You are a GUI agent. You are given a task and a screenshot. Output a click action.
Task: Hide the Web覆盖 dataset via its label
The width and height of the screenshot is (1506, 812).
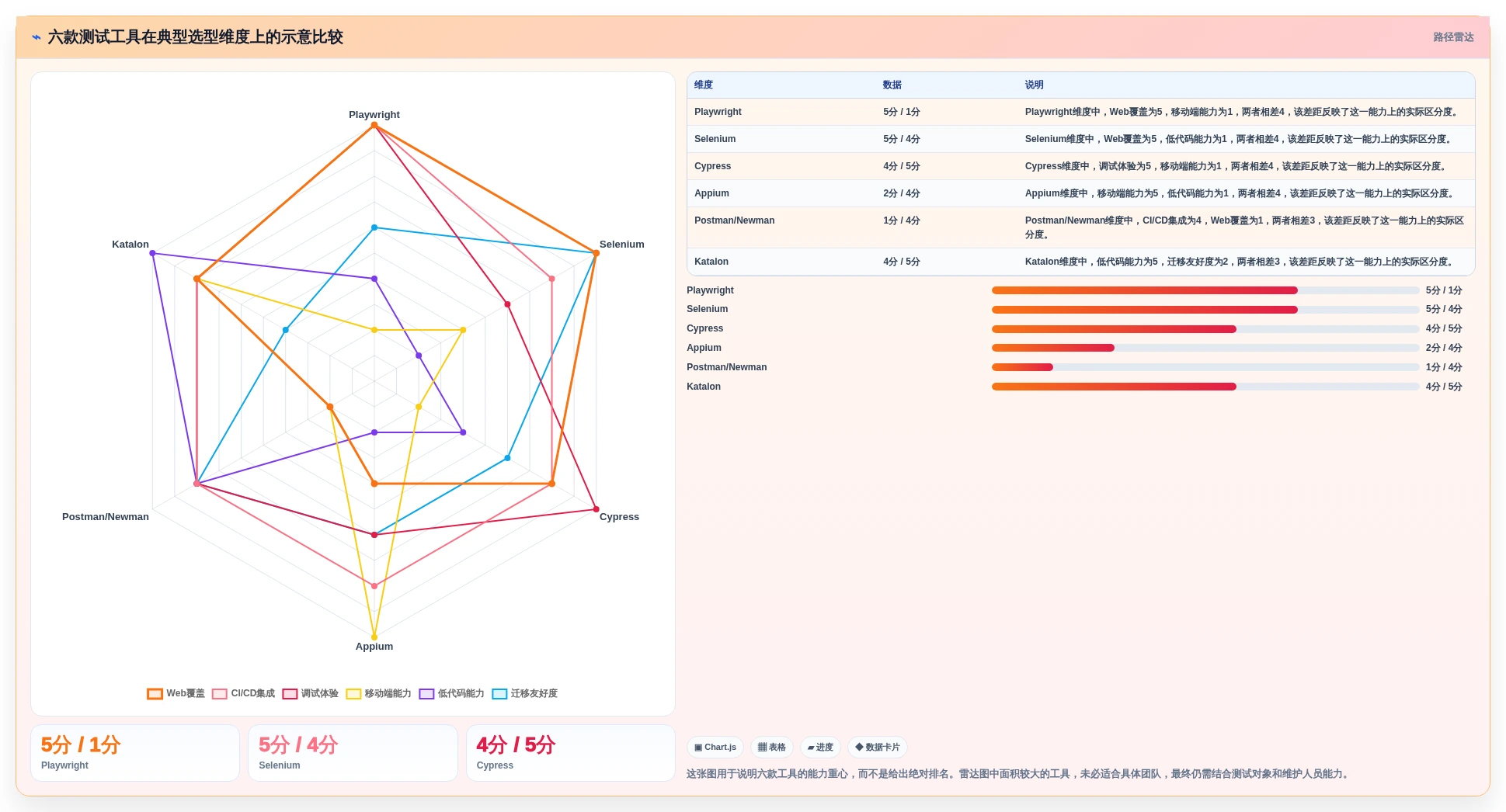pos(186,694)
